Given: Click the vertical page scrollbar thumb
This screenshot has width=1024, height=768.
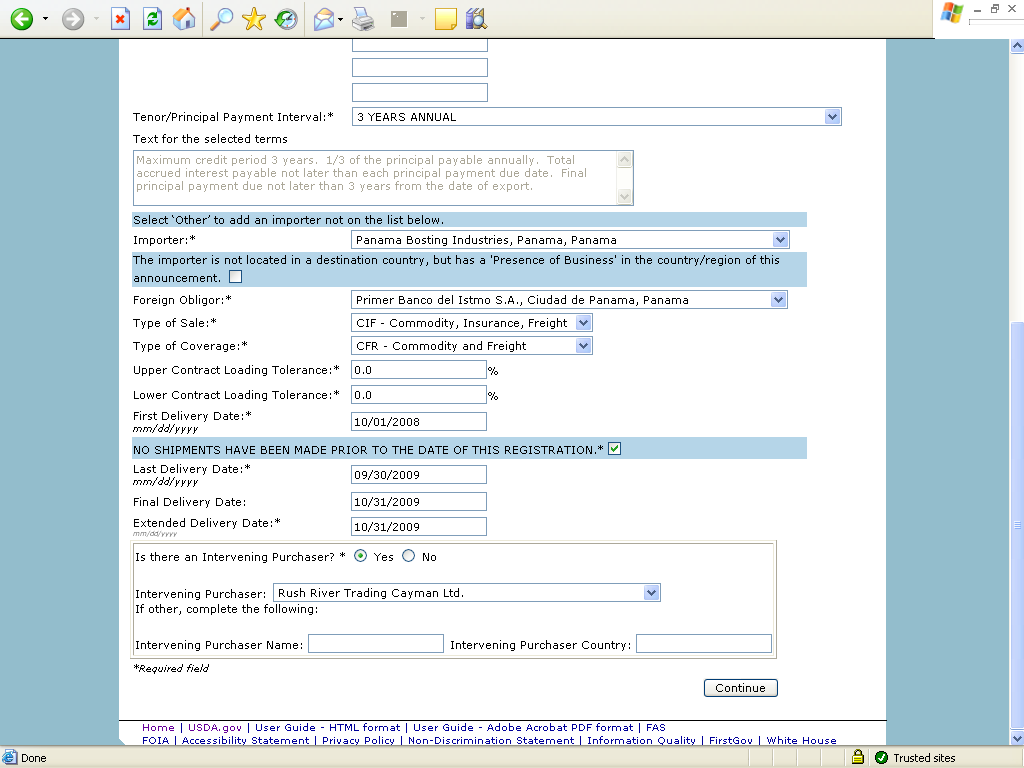Looking at the screenshot, I should [1017, 525].
